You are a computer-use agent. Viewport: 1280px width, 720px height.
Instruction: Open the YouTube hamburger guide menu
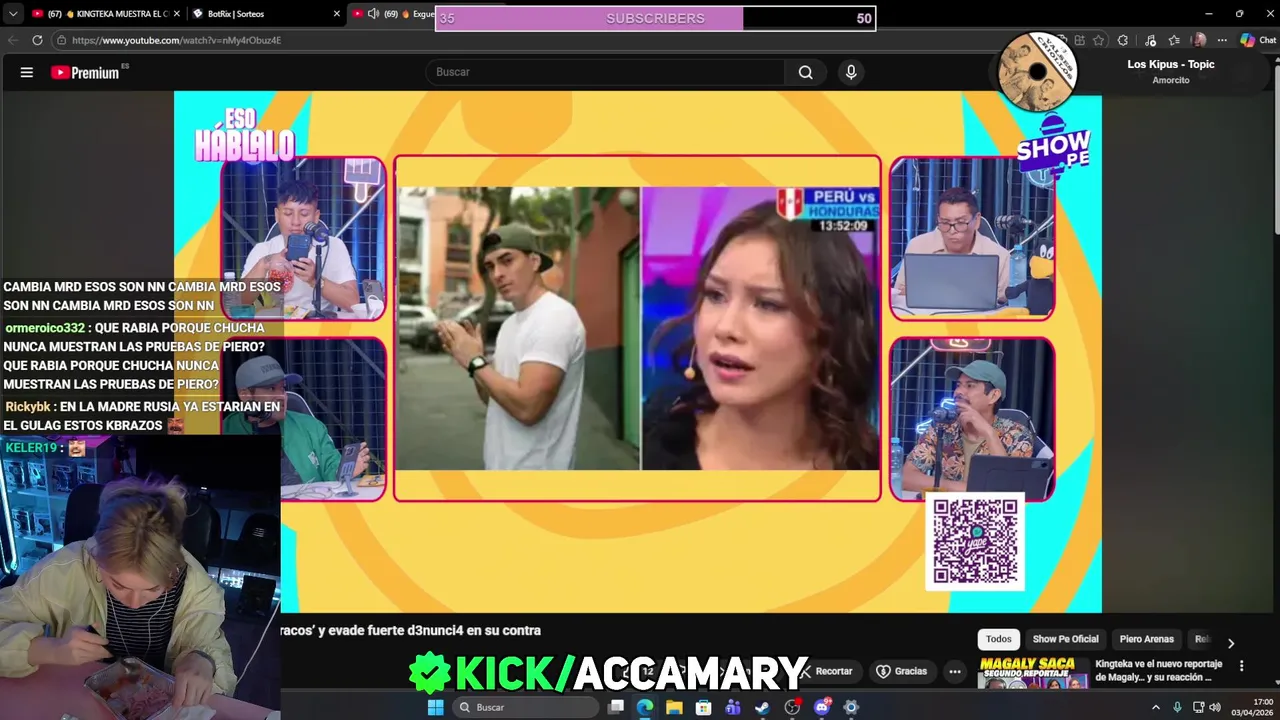pyautogui.click(x=27, y=72)
